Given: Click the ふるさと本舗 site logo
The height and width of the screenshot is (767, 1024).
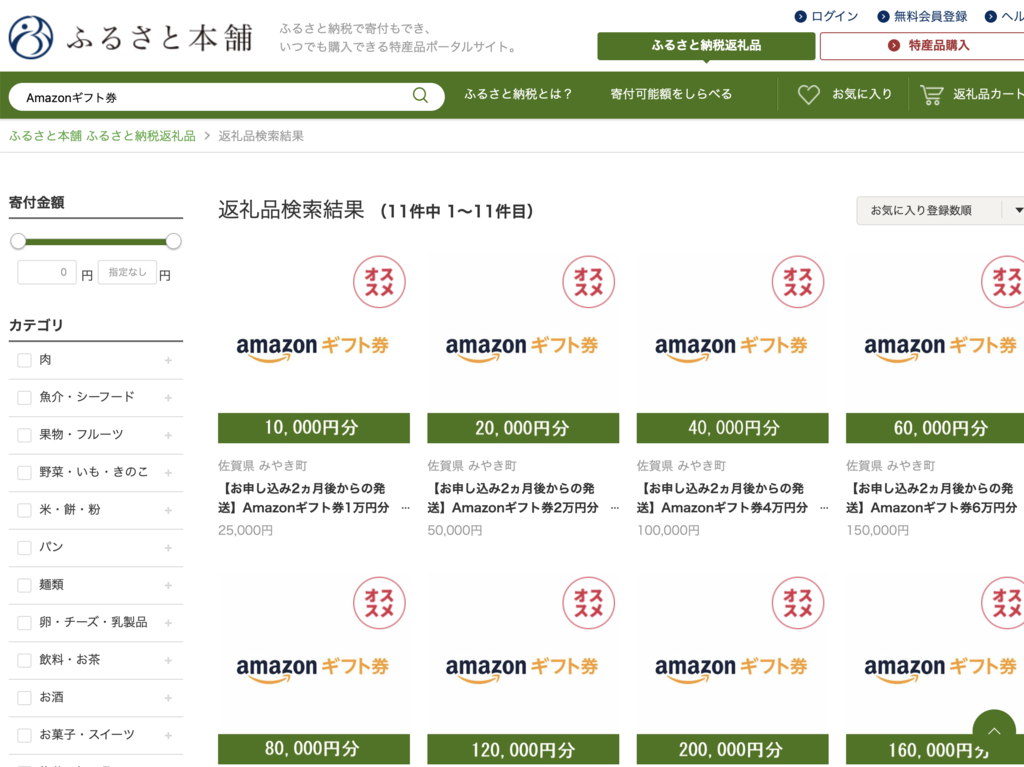Looking at the screenshot, I should click(131, 37).
